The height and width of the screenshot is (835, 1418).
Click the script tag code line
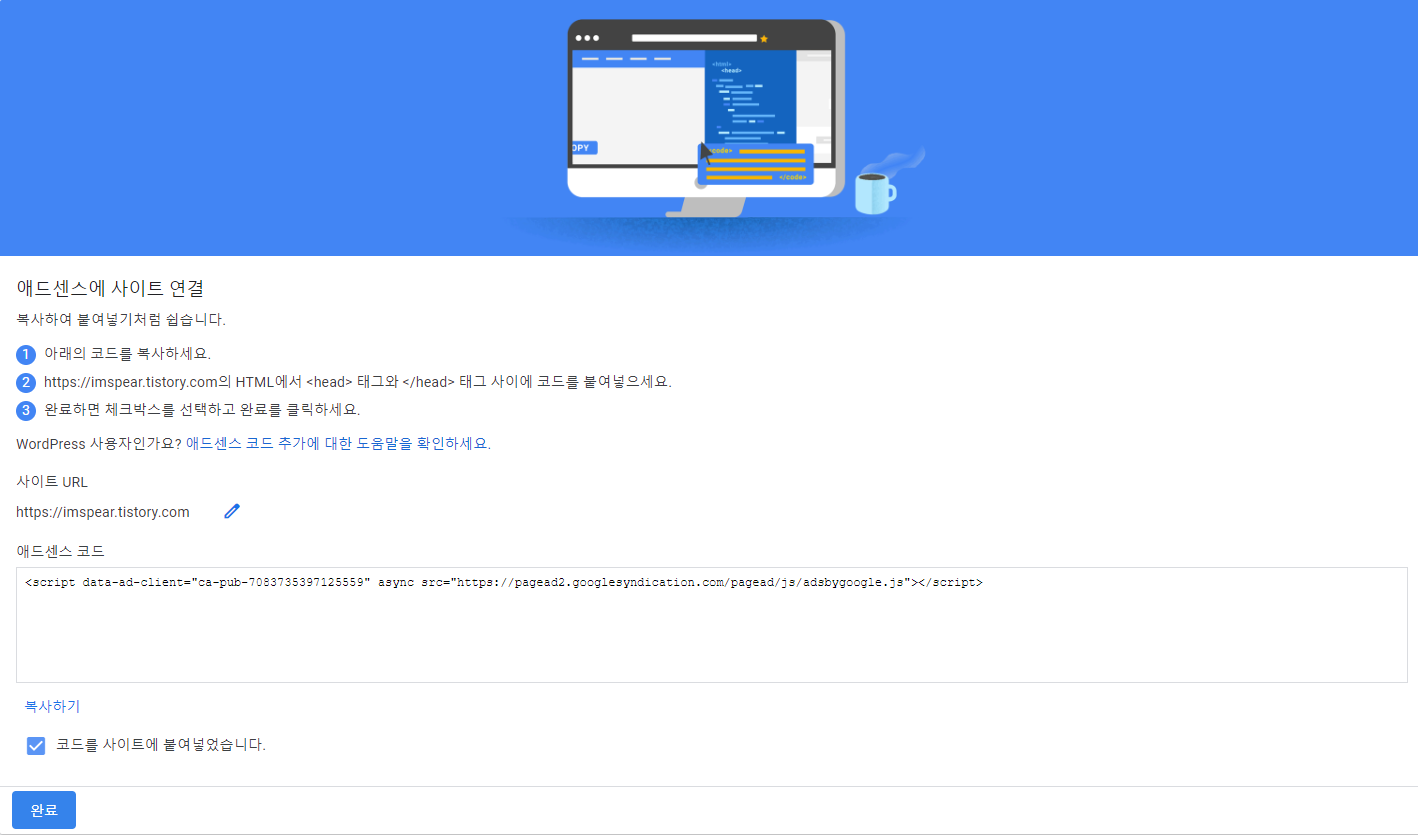504,582
